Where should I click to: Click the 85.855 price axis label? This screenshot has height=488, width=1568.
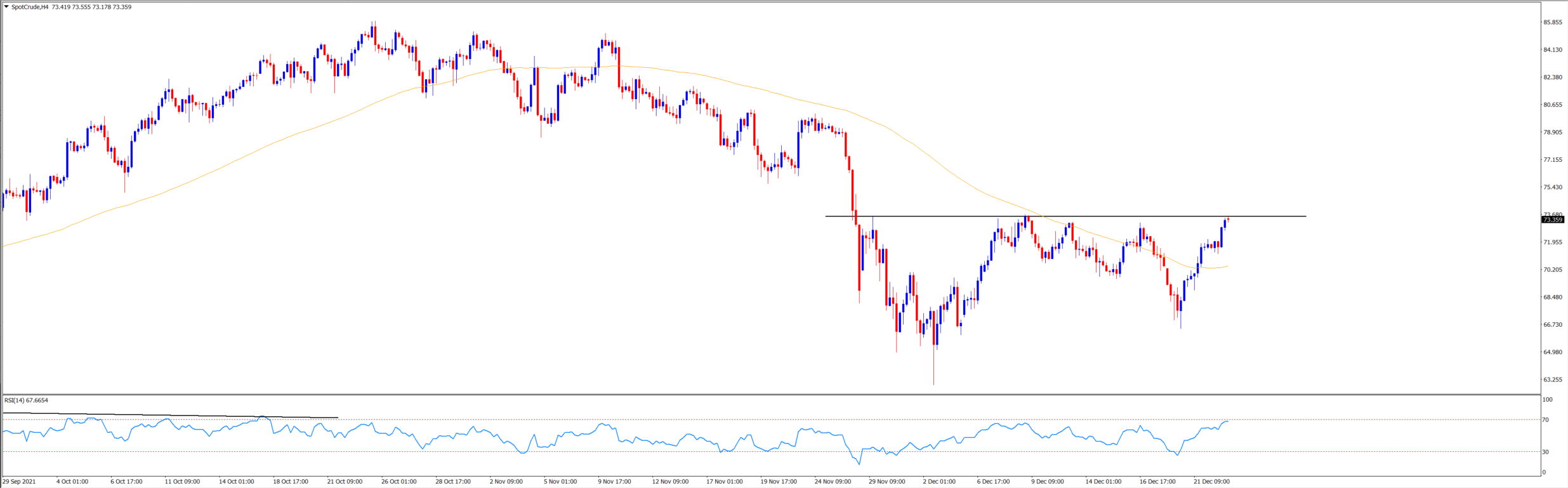point(1552,22)
